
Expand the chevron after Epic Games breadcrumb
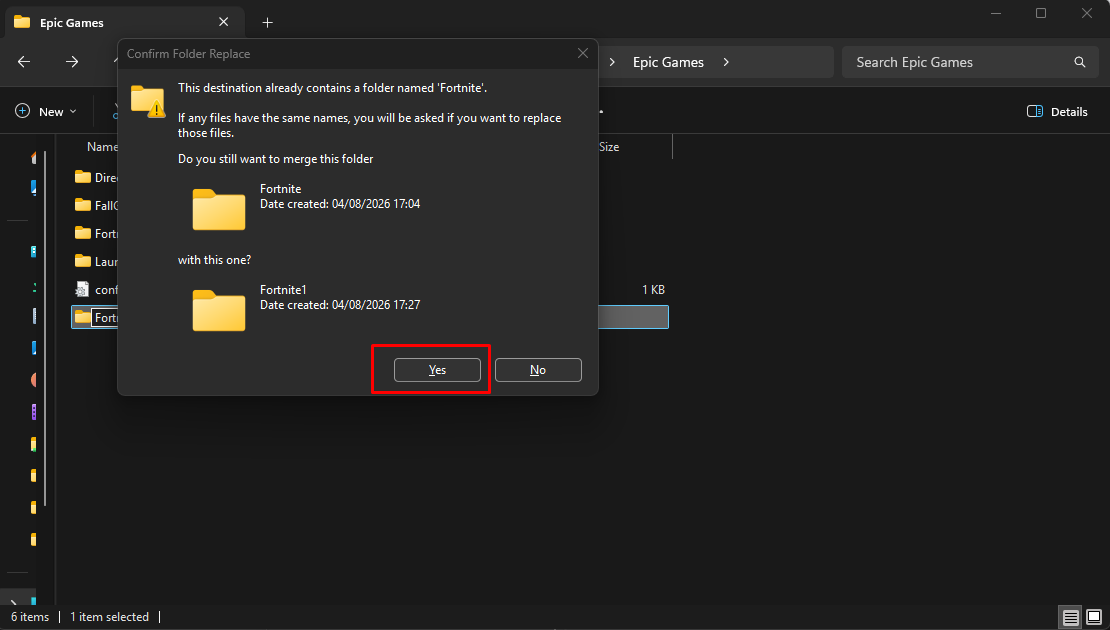pyautogui.click(x=726, y=62)
